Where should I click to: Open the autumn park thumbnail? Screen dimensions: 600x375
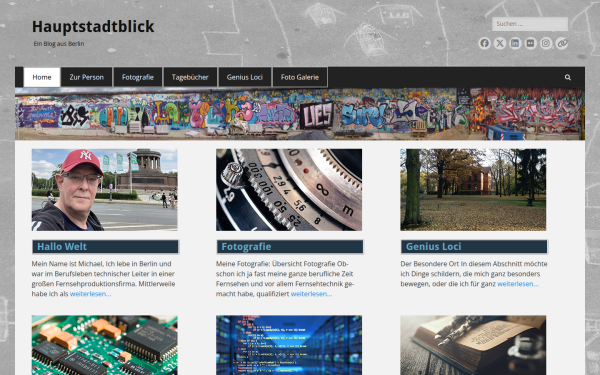[473, 190]
